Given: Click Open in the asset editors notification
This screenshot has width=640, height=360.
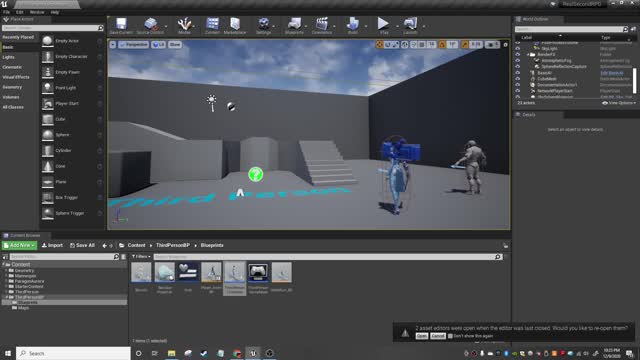Looking at the screenshot, I should coord(422,336).
